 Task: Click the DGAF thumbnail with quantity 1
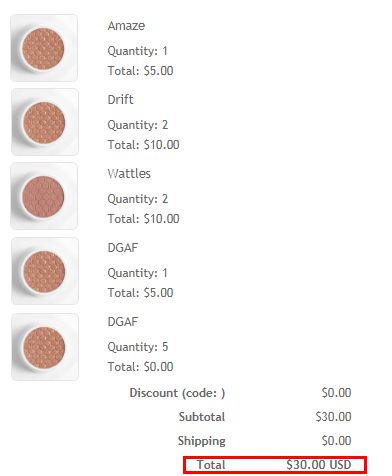[45, 271]
